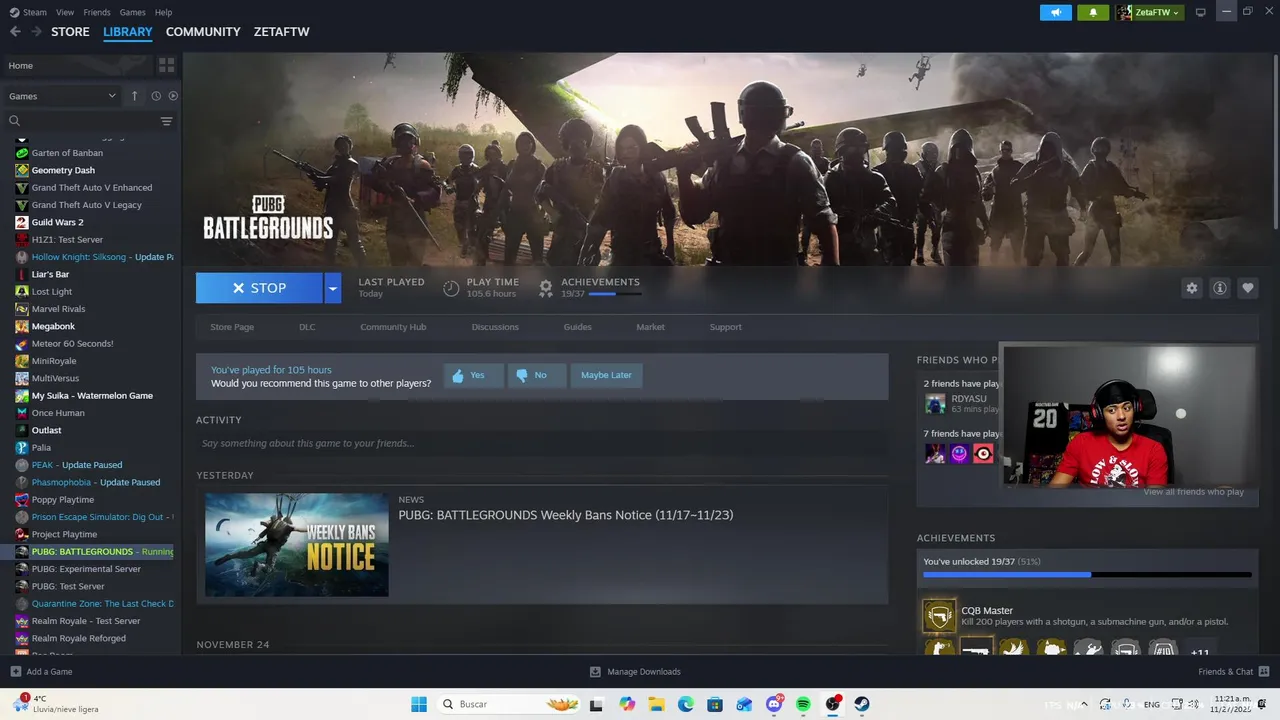Click the blue announcements megaphone button
Viewport: 1280px width, 720px height.
pyautogui.click(x=1056, y=12)
